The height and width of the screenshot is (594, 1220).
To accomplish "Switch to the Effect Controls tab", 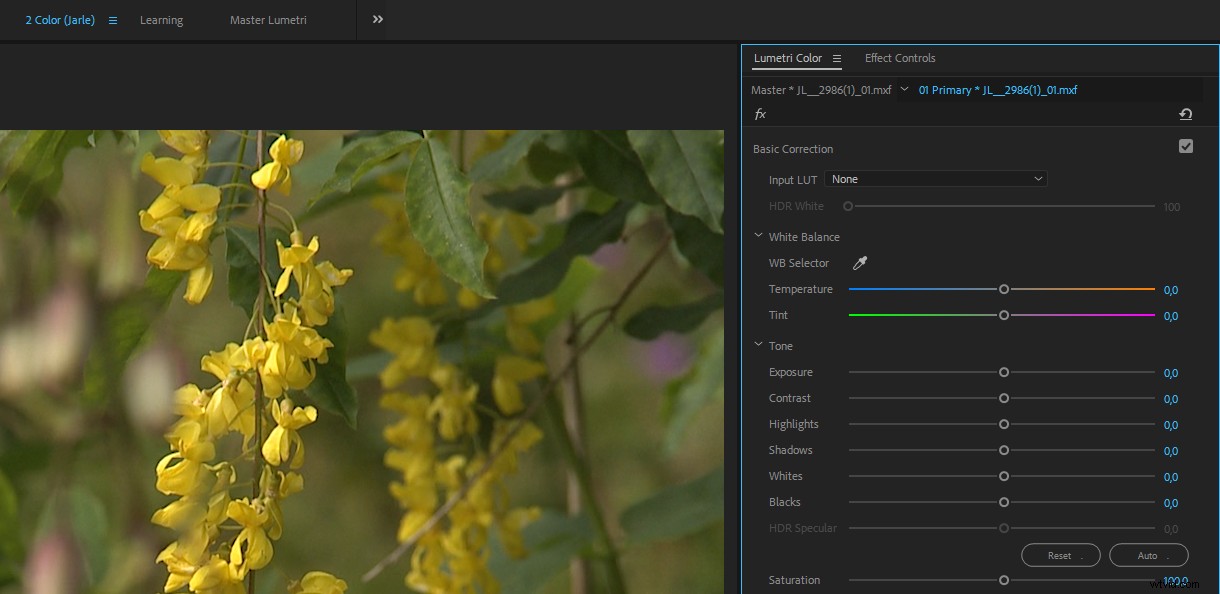I will coord(899,58).
